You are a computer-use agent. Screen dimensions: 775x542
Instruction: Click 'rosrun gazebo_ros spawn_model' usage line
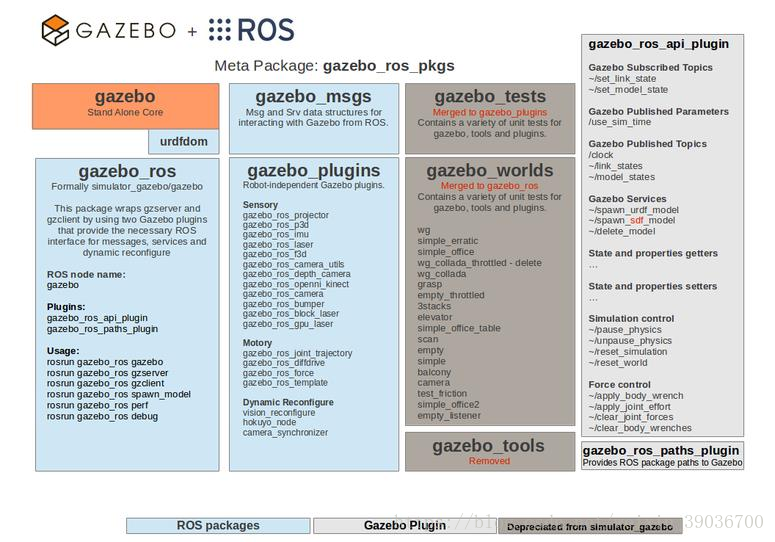pos(119,394)
